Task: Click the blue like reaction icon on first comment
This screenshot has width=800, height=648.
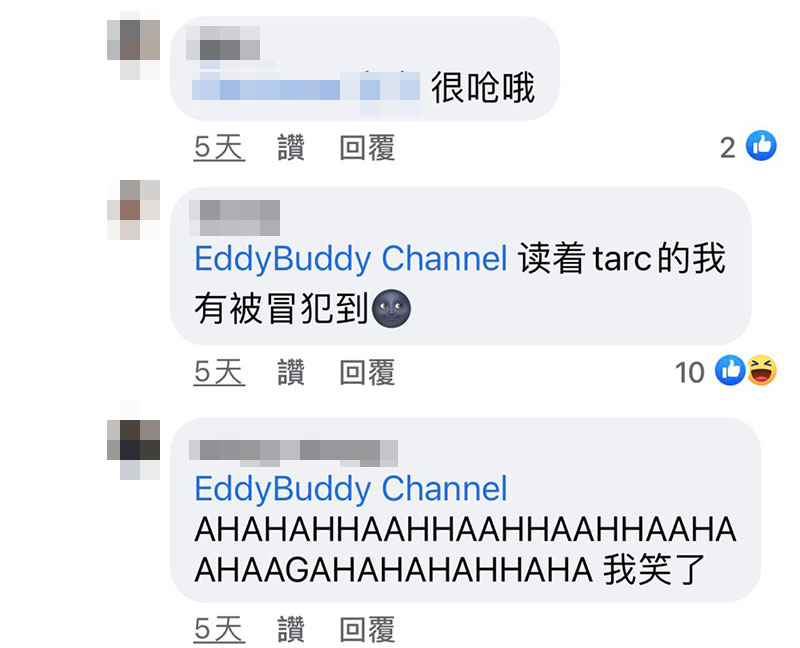Action: 761,146
